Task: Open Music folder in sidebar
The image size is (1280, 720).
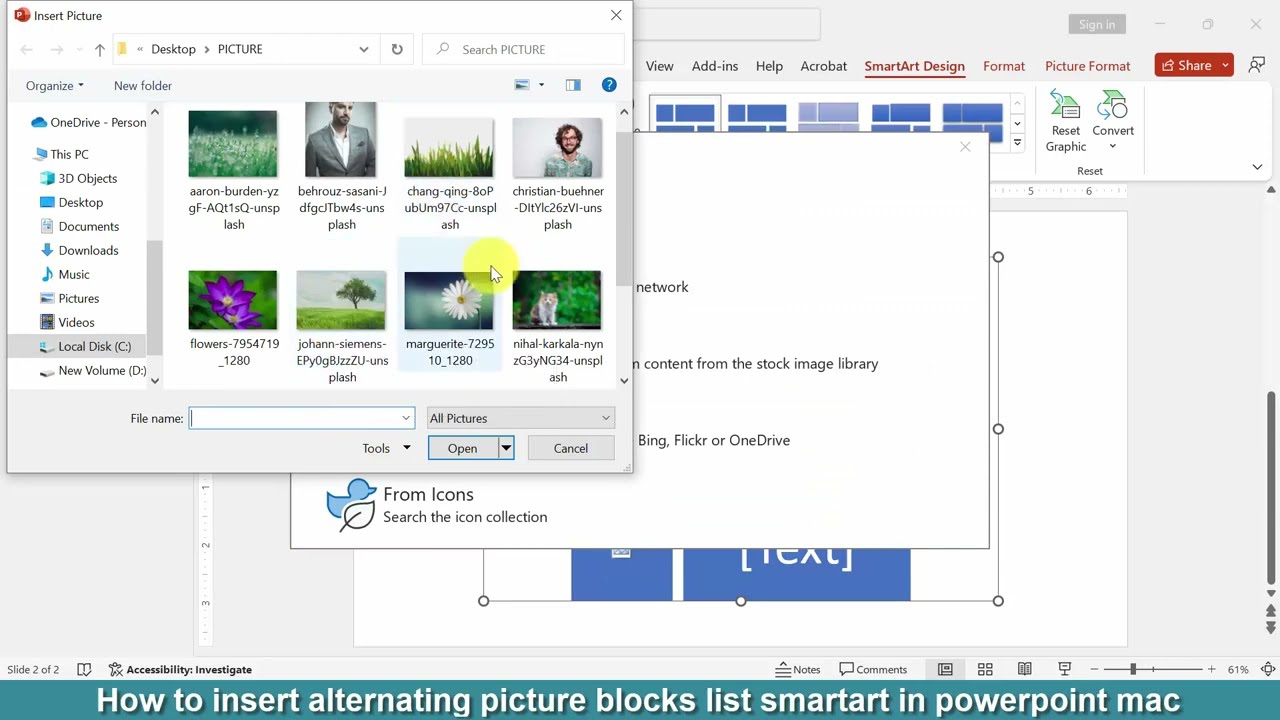Action: [65, 274]
